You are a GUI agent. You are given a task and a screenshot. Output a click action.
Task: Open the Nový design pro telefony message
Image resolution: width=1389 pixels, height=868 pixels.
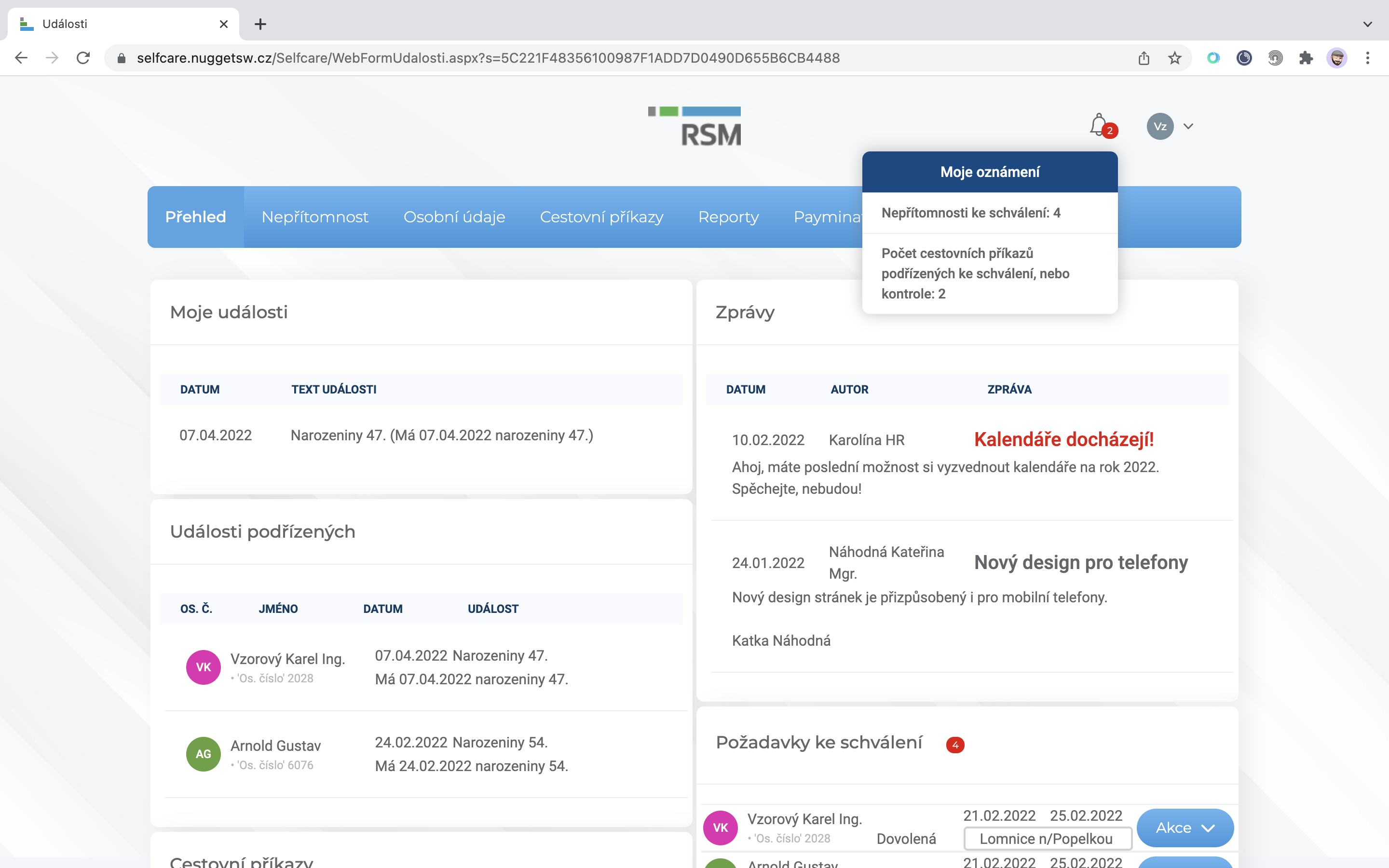(x=1081, y=563)
